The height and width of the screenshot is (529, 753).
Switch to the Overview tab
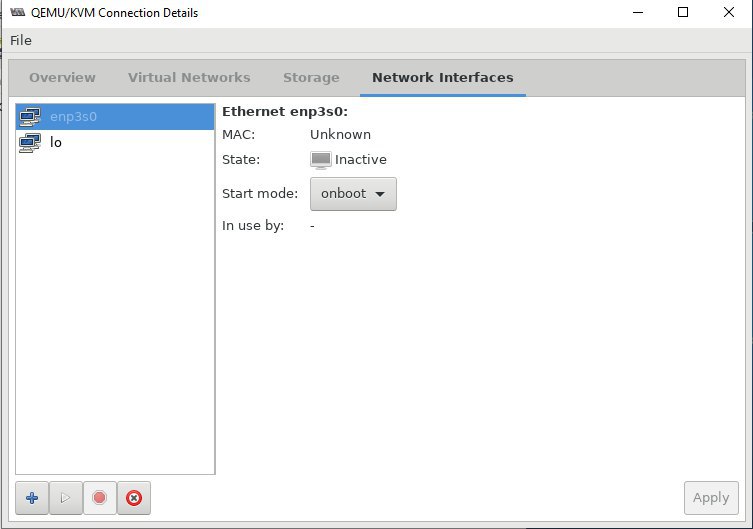click(62, 77)
